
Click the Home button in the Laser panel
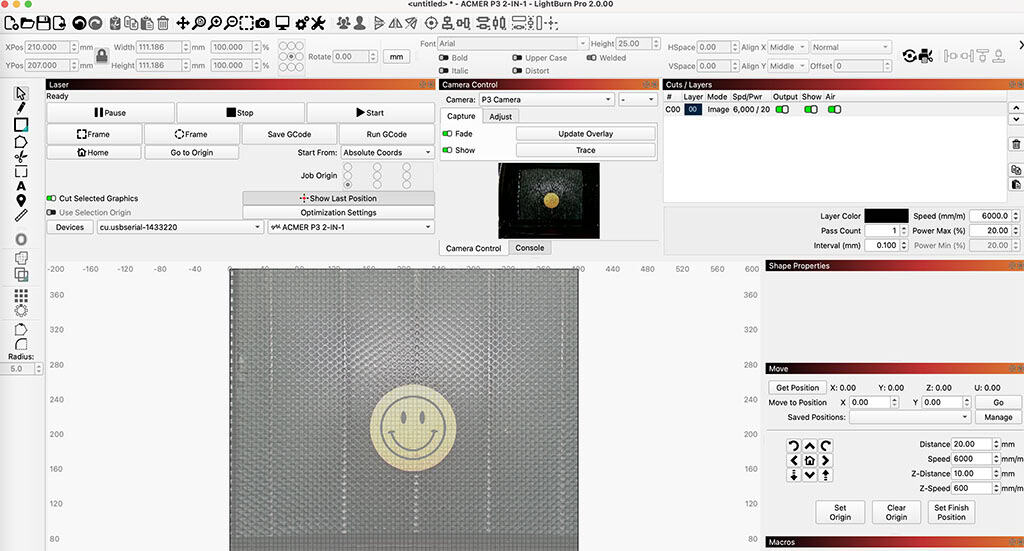[x=93, y=152]
